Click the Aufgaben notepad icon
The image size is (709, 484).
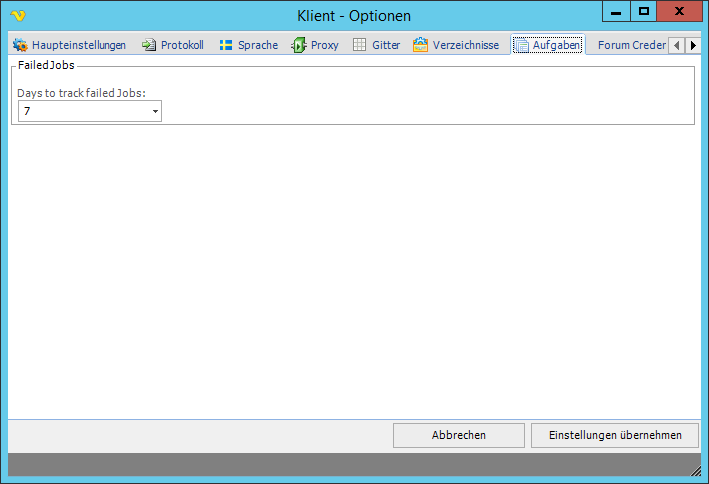coord(521,45)
